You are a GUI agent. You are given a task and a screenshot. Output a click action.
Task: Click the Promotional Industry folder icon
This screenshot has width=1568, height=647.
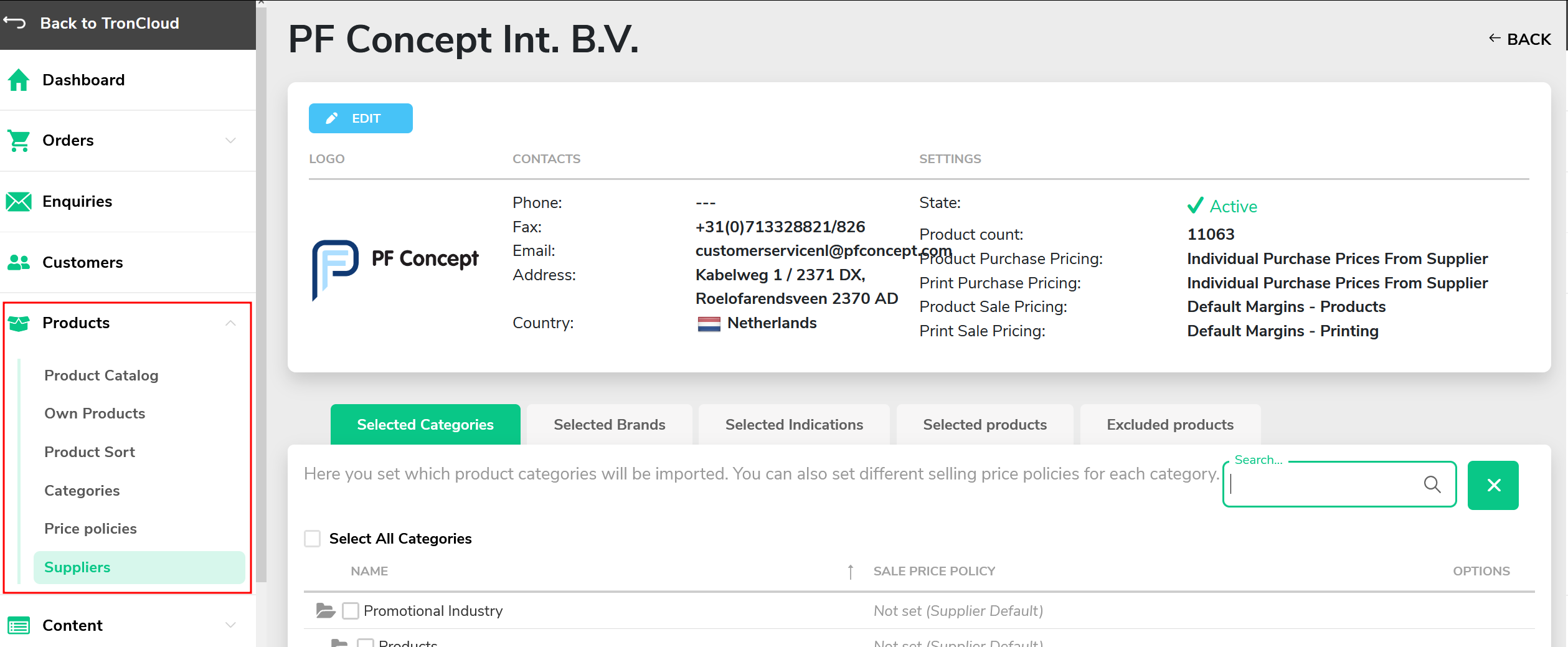[325, 610]
